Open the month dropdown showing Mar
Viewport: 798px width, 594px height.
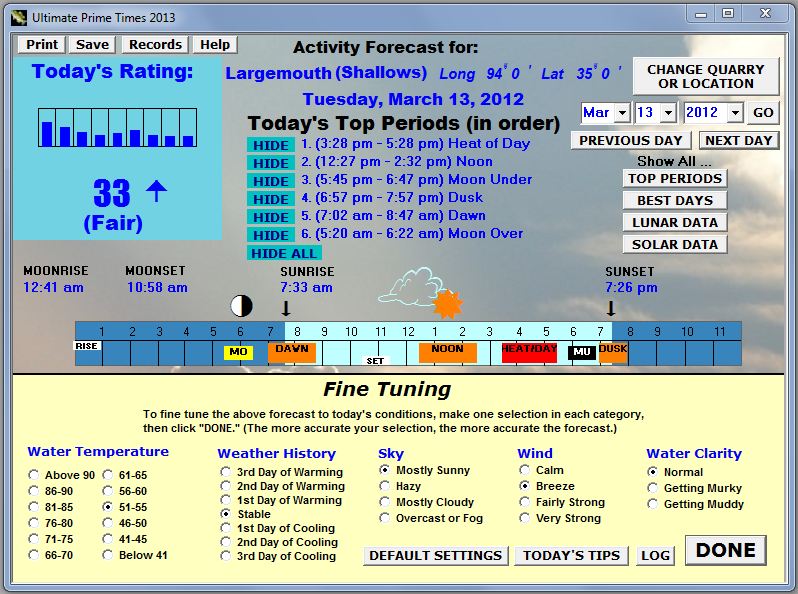tap(622, 112)
